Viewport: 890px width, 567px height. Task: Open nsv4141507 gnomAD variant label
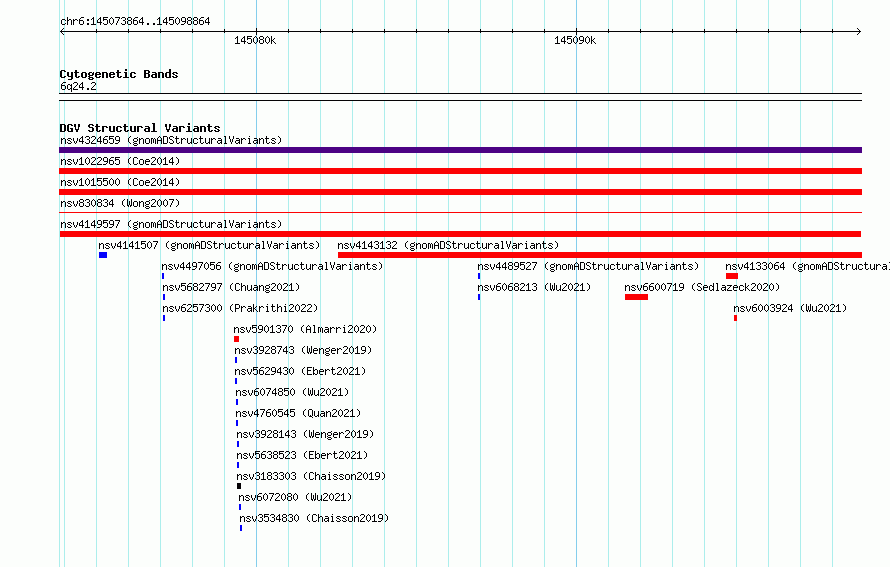(209, 245)
